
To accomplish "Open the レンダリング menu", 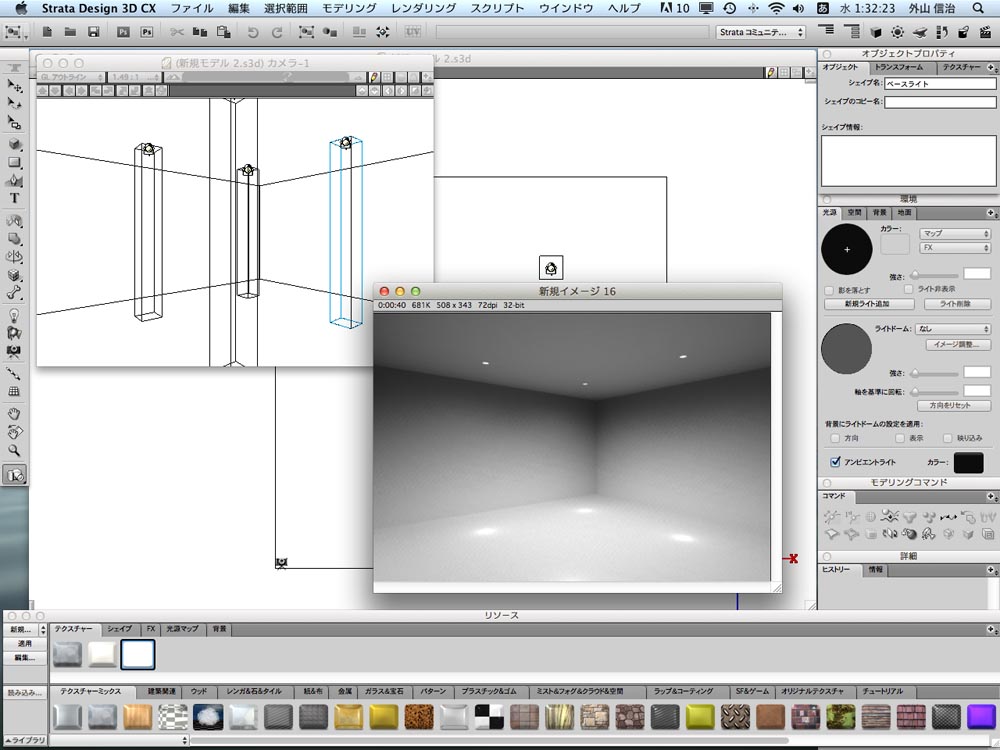I will click(423, 8).
